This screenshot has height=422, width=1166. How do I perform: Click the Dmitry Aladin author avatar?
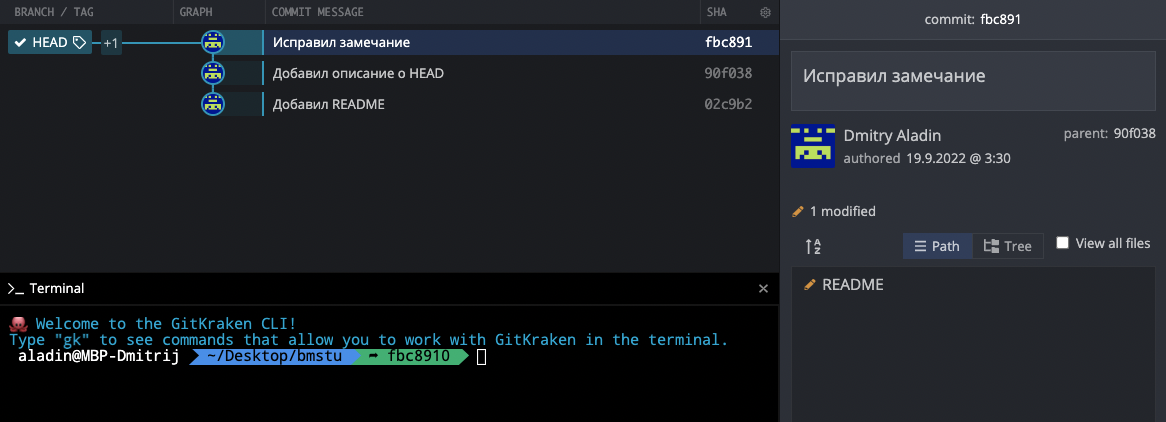pyautogui.click(x=813, y=146)
